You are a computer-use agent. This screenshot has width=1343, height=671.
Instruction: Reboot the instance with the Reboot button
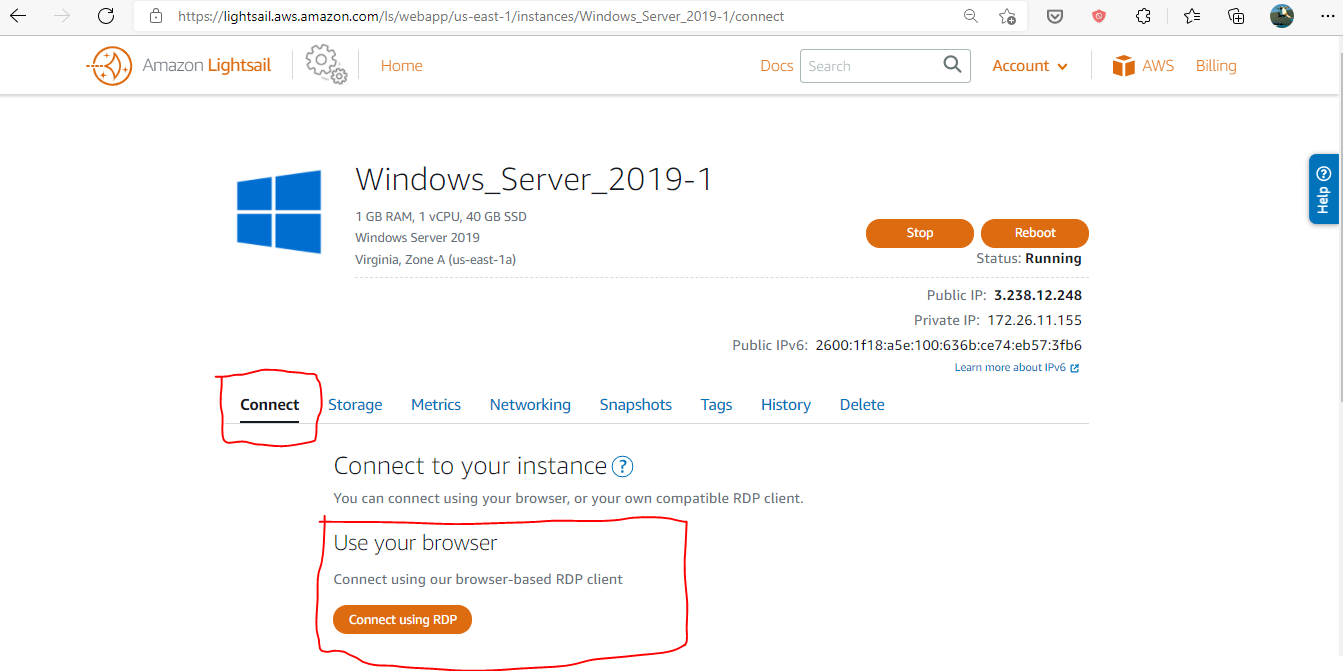(1035, 233)
